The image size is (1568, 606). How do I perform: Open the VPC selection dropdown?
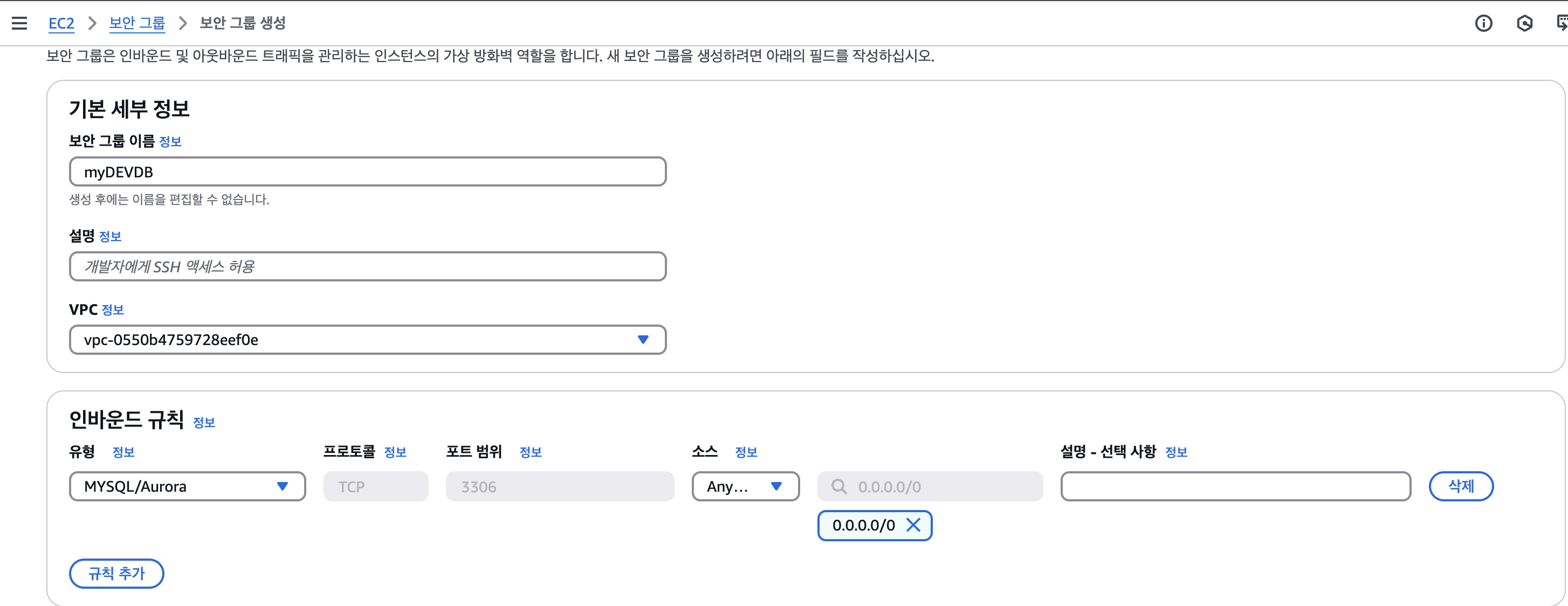(x=643, y=340)
